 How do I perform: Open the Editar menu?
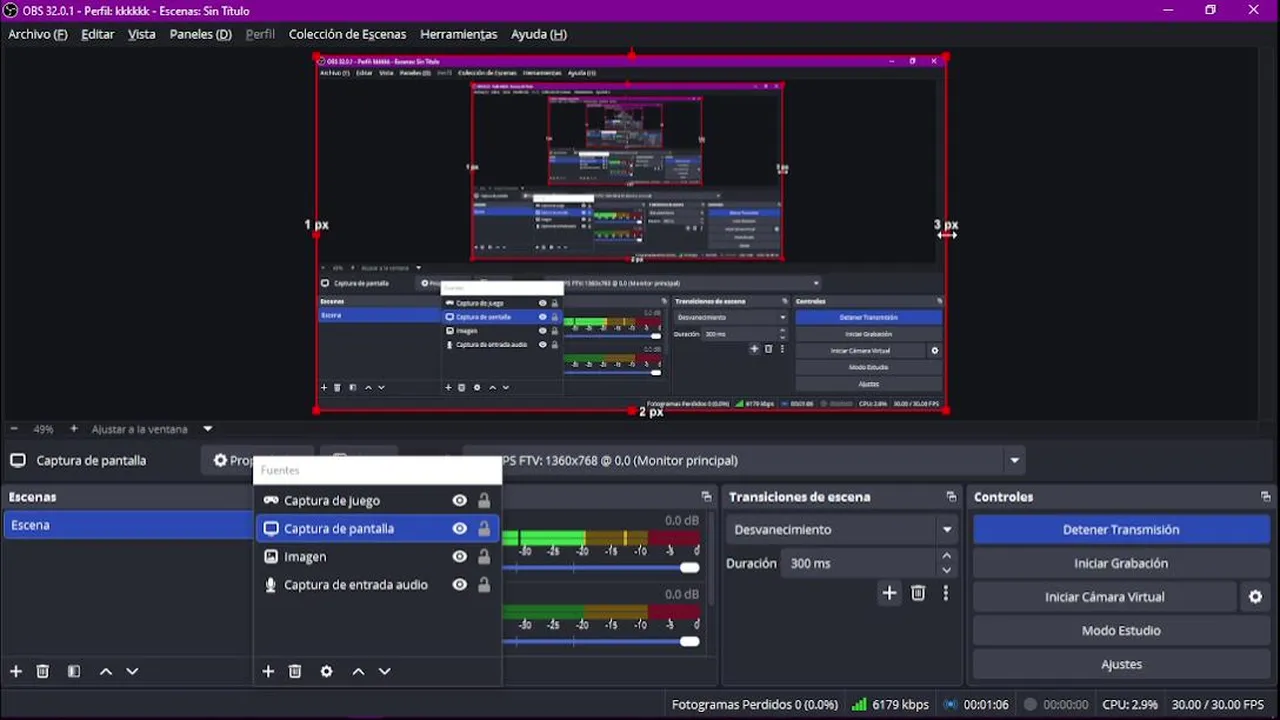[x=98, y=34]
